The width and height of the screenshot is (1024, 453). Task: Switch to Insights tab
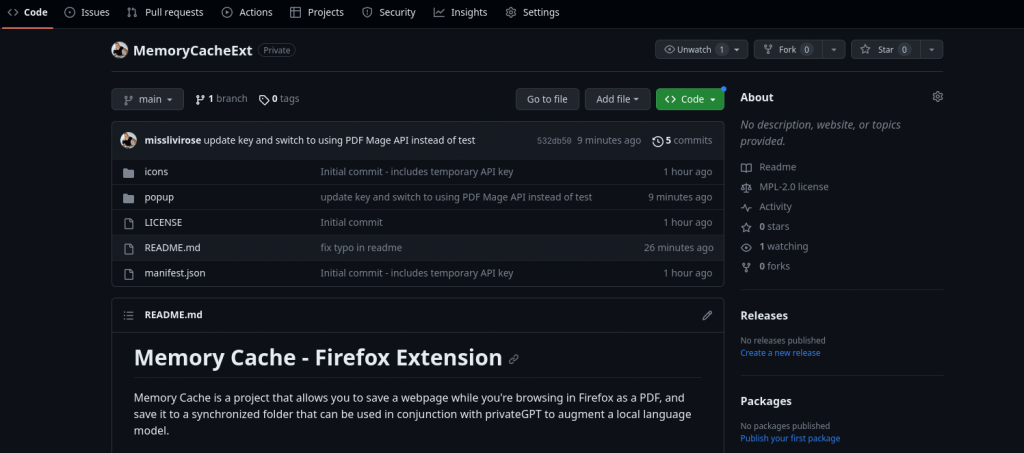[460, 12]
